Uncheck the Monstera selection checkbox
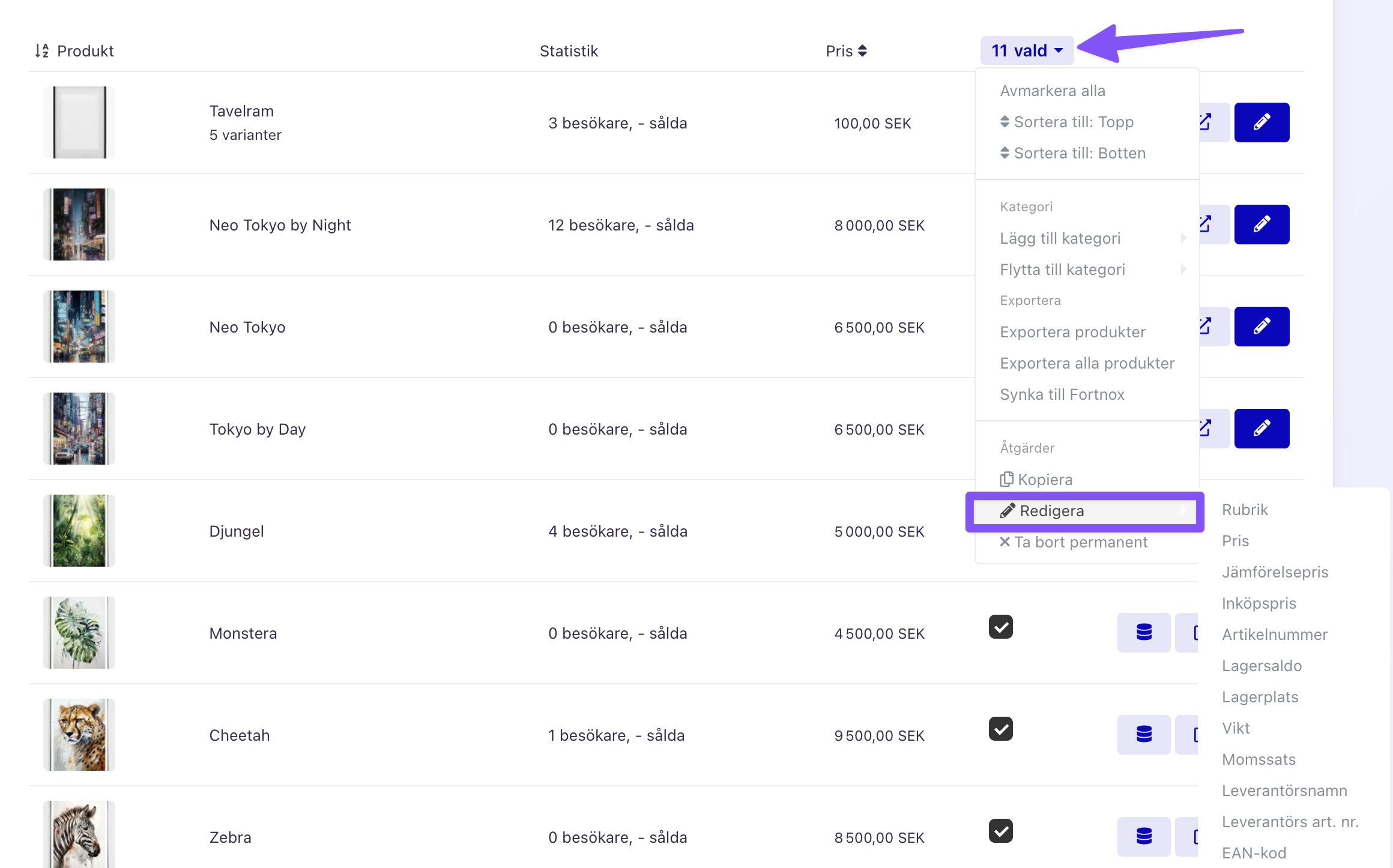This screenshot has width=1393, height=868. coord(1001,627)
